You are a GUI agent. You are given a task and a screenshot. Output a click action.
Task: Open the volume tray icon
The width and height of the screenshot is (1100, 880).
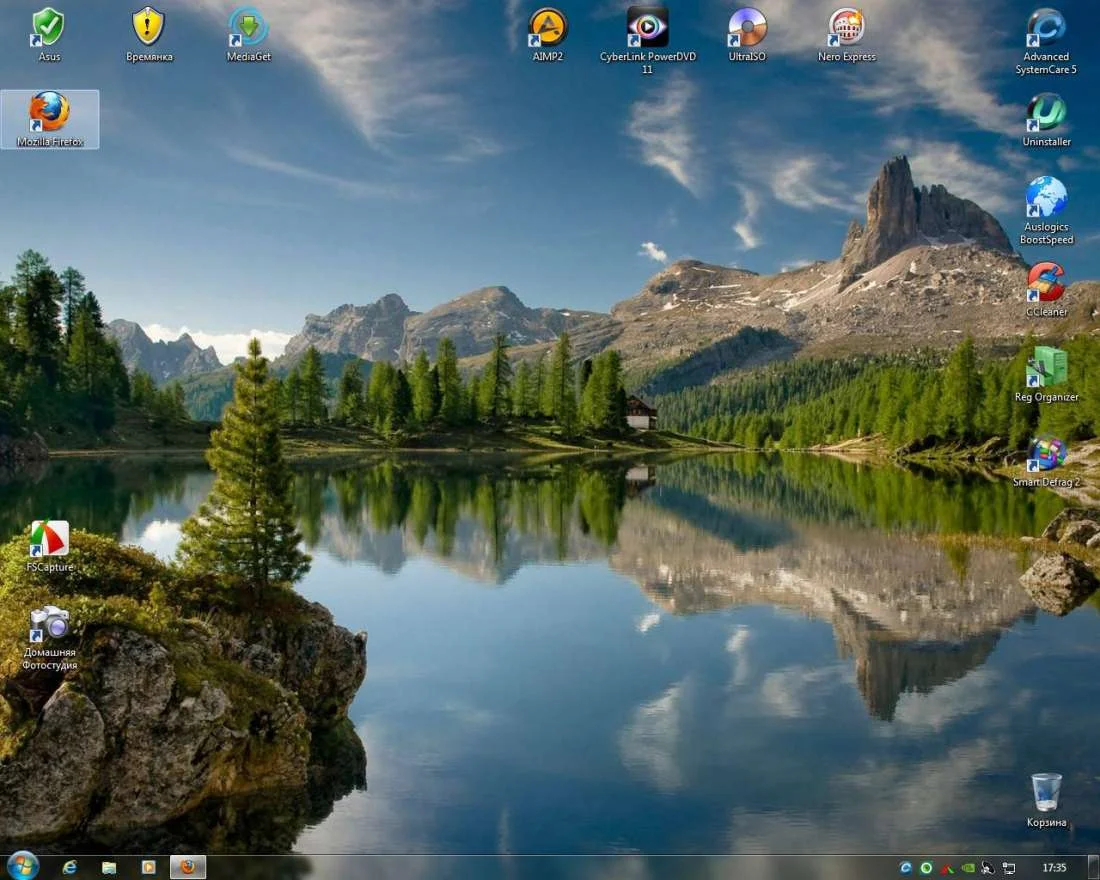click(988, 868)
